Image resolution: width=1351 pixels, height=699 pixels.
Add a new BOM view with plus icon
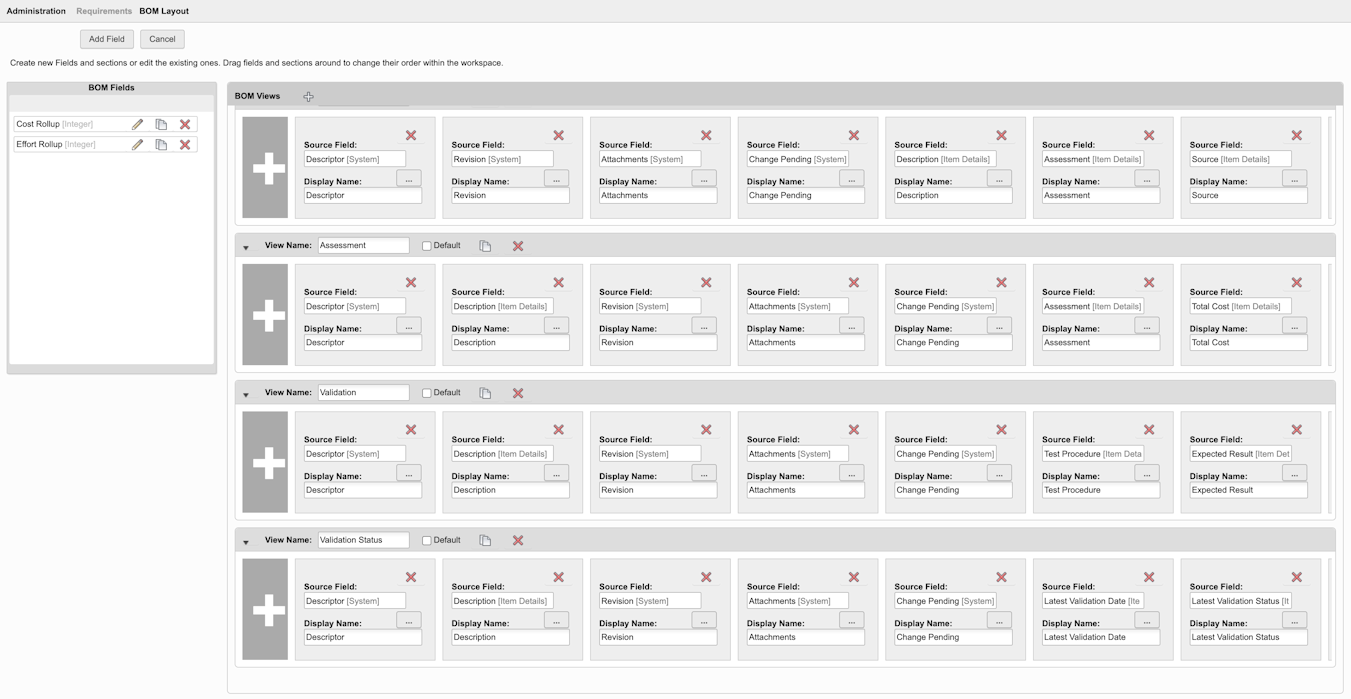pyautogui.click(x=308, y=97)
